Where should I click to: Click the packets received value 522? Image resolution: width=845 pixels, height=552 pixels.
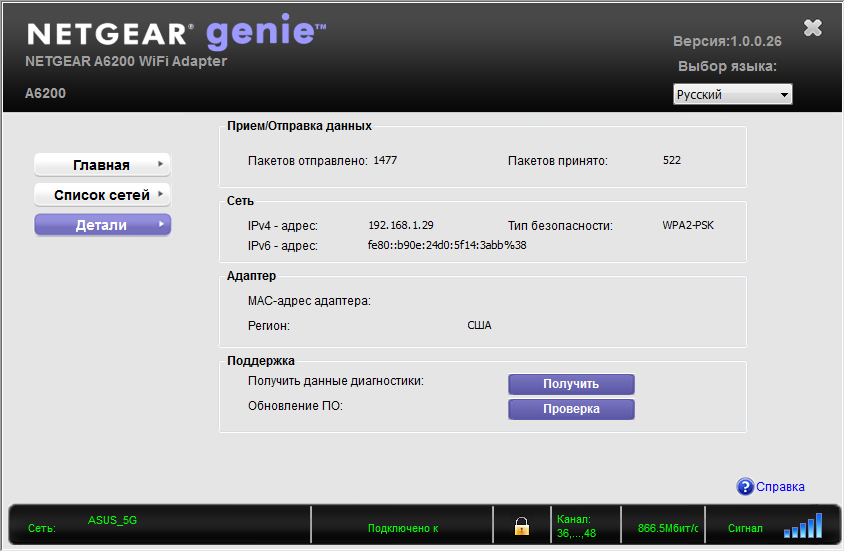(671, 161)
